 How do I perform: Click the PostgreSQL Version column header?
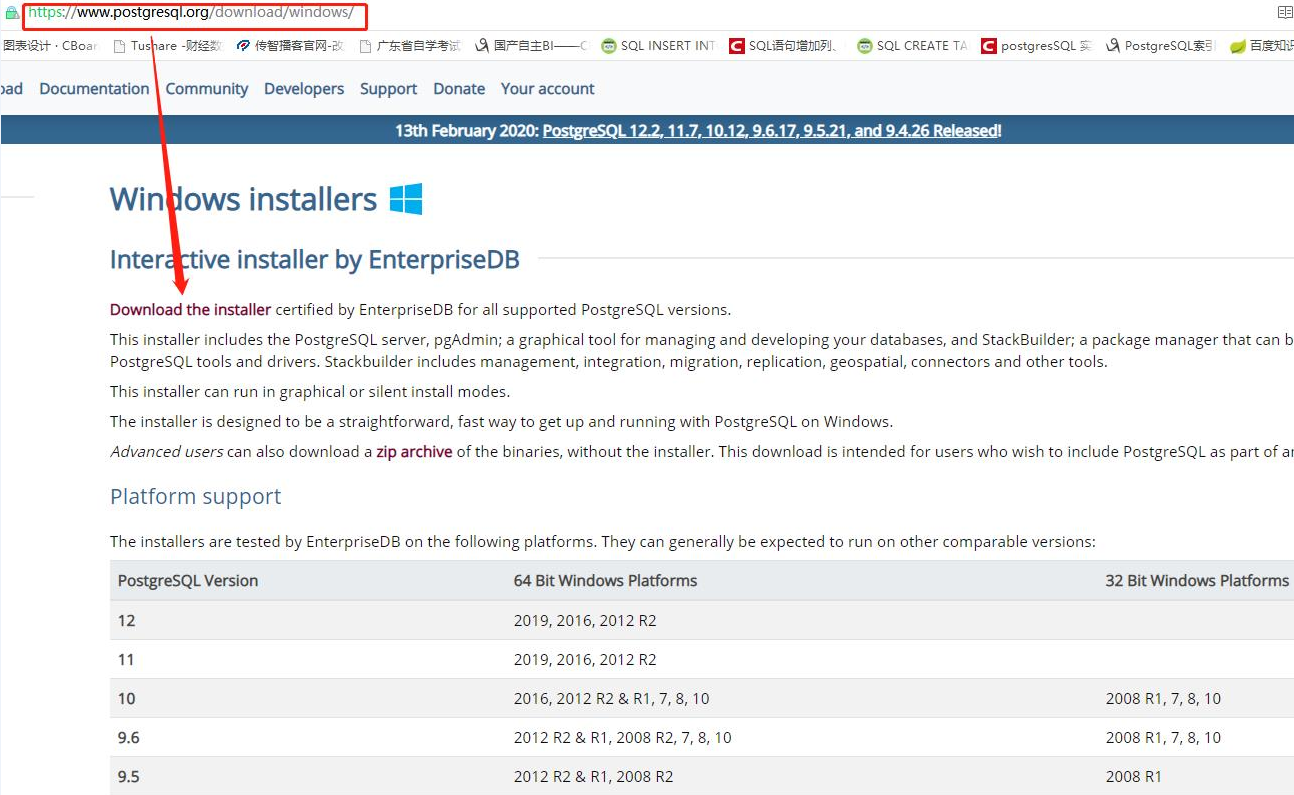tap(188, 581)
